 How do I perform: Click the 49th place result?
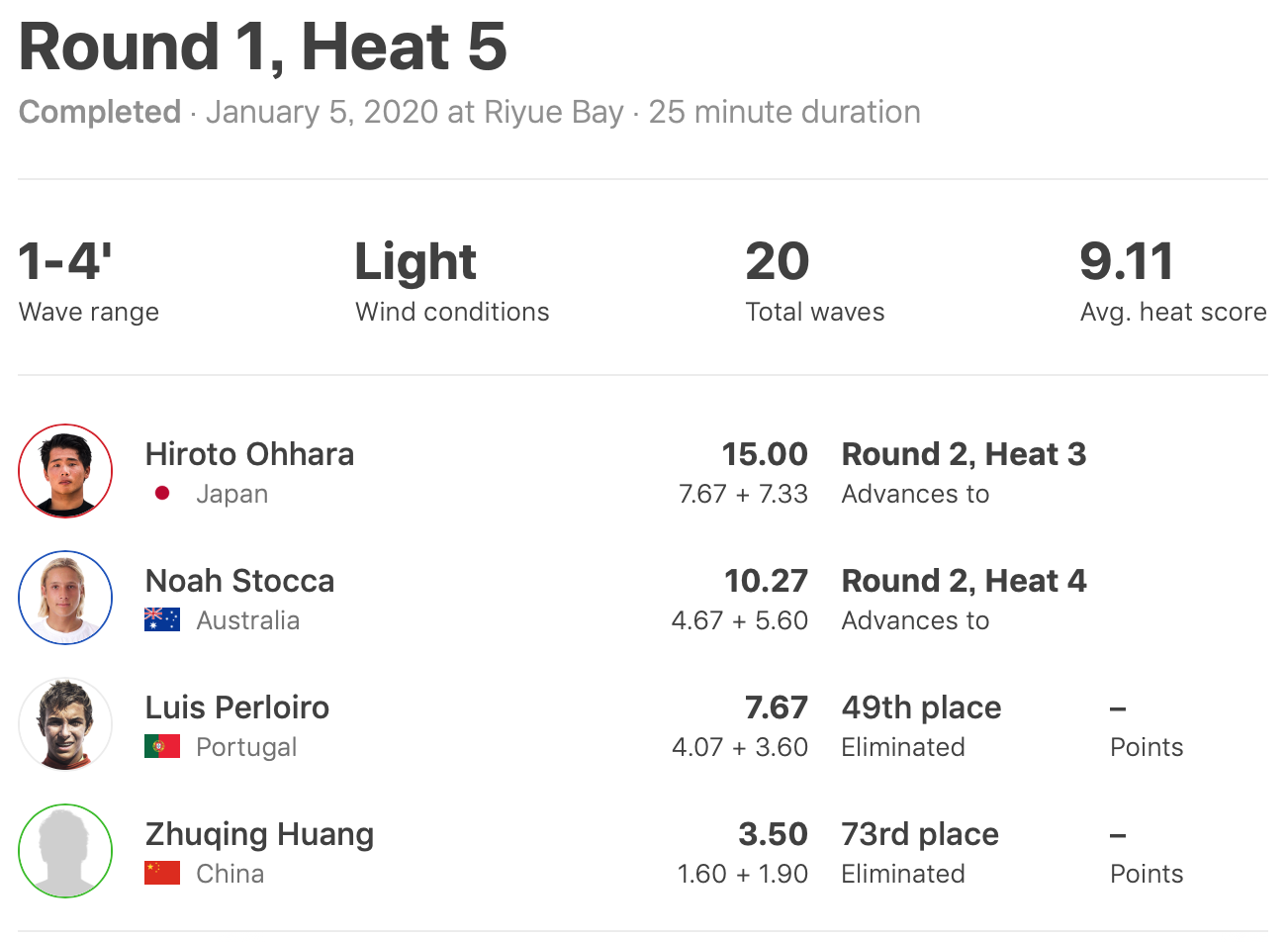(921, 707)
